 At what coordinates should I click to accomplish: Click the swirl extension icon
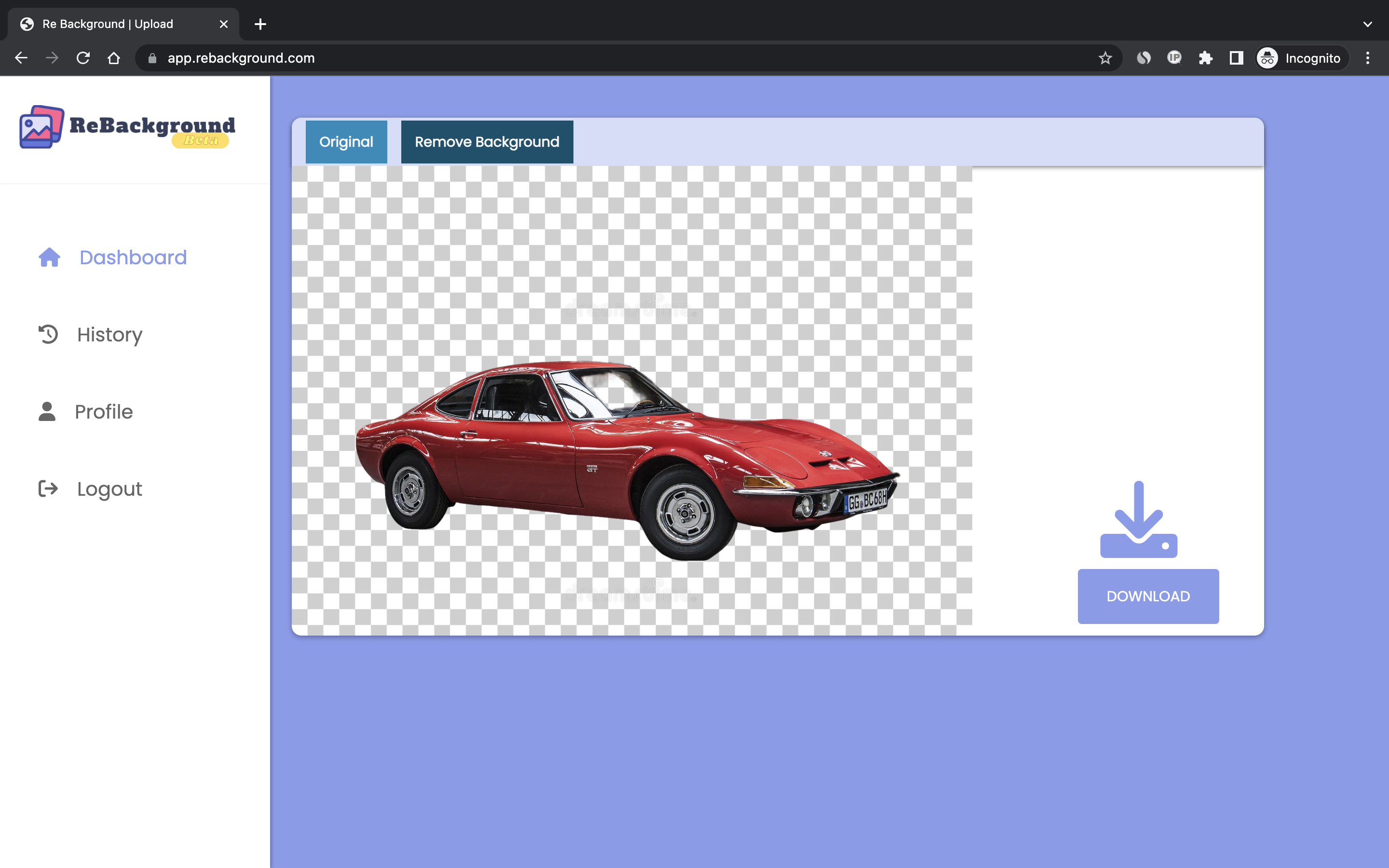[x=1144, y=58]
